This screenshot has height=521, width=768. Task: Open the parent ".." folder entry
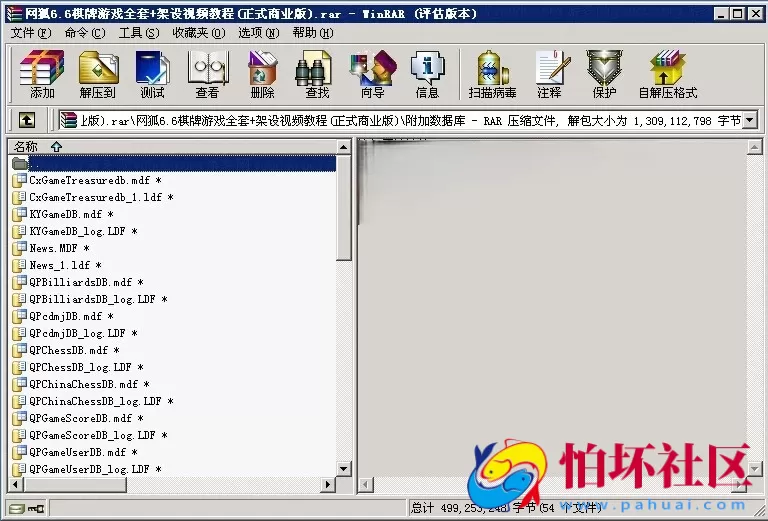click(x=35, y=163)
